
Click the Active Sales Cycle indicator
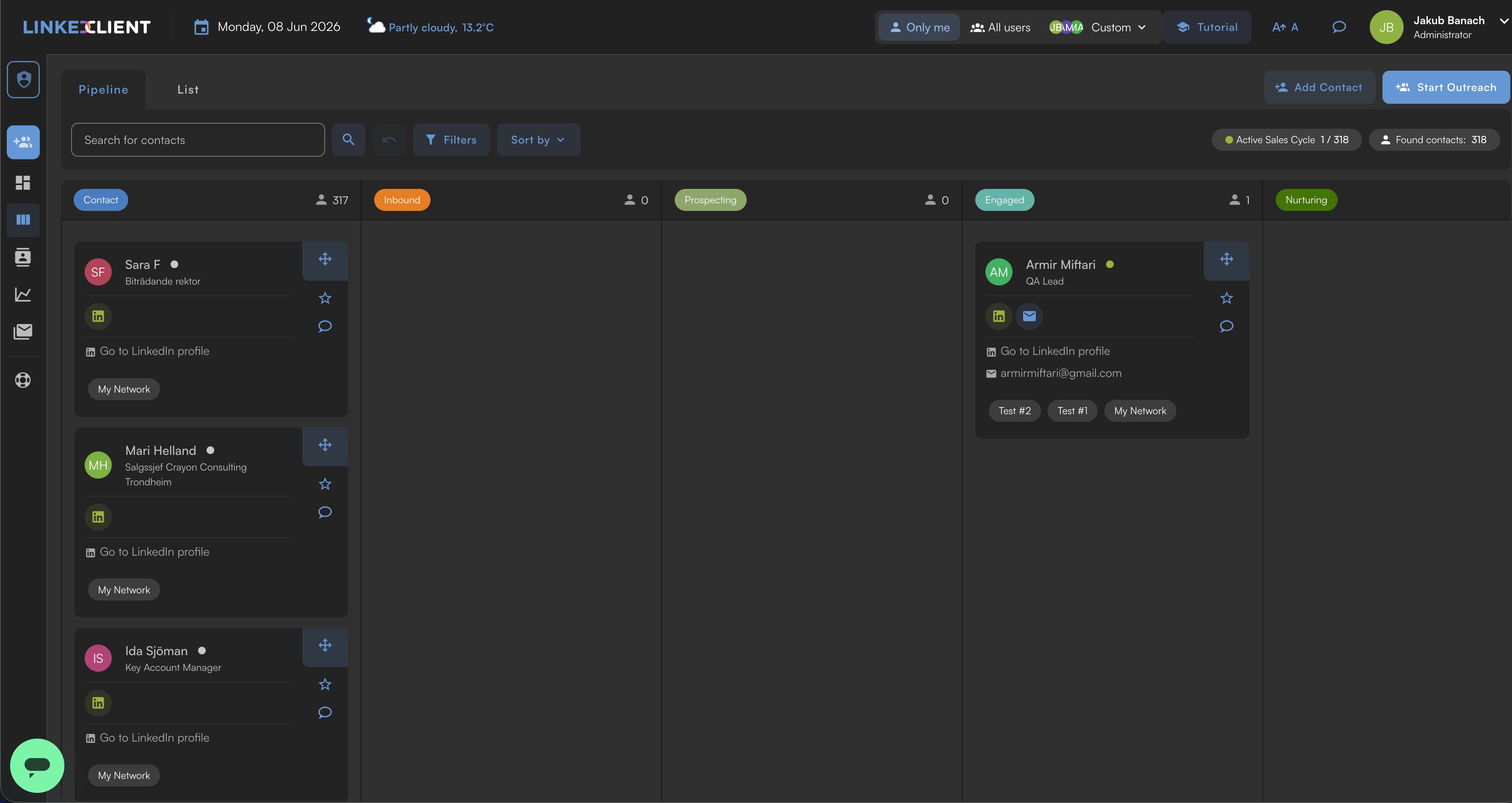[1287, 140]
